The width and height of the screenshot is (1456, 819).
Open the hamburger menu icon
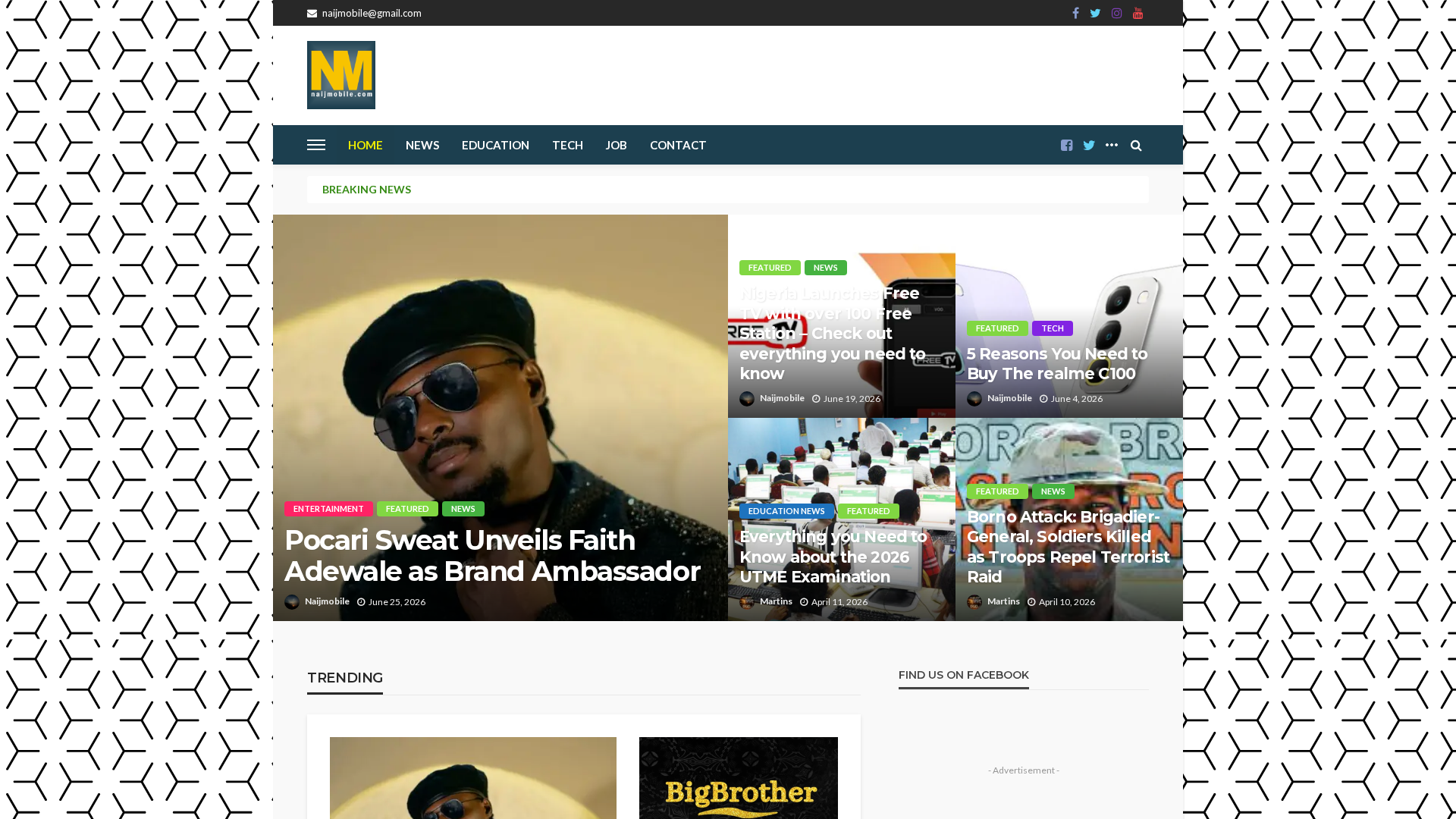click(x=316, y=145)
